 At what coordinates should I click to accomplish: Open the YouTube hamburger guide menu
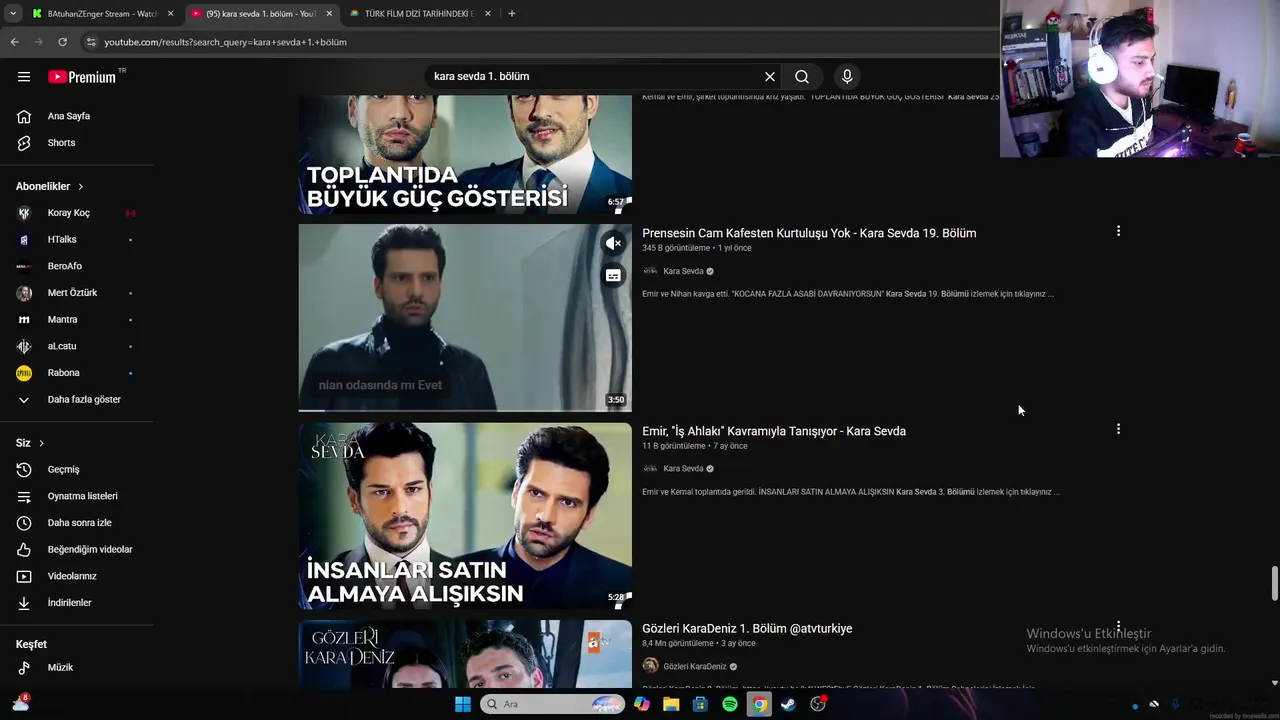(24, 76)
